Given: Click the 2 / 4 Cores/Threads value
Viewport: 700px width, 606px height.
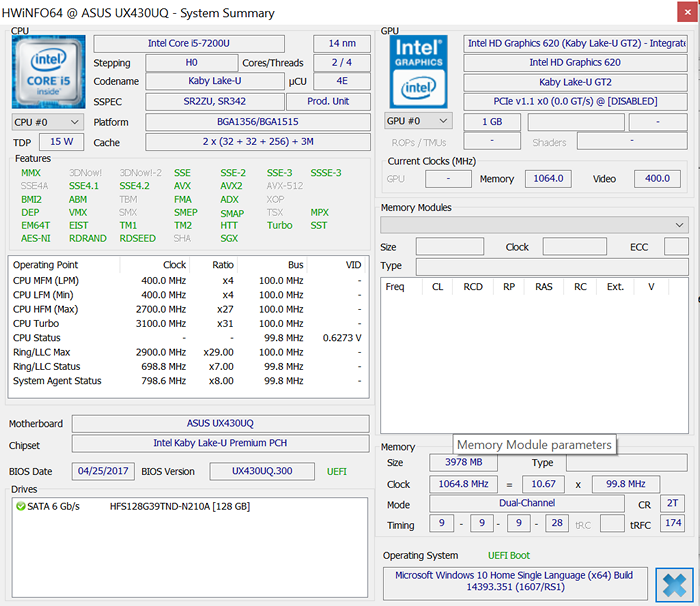Looking at the screenshot, I should tap(342, 63).
